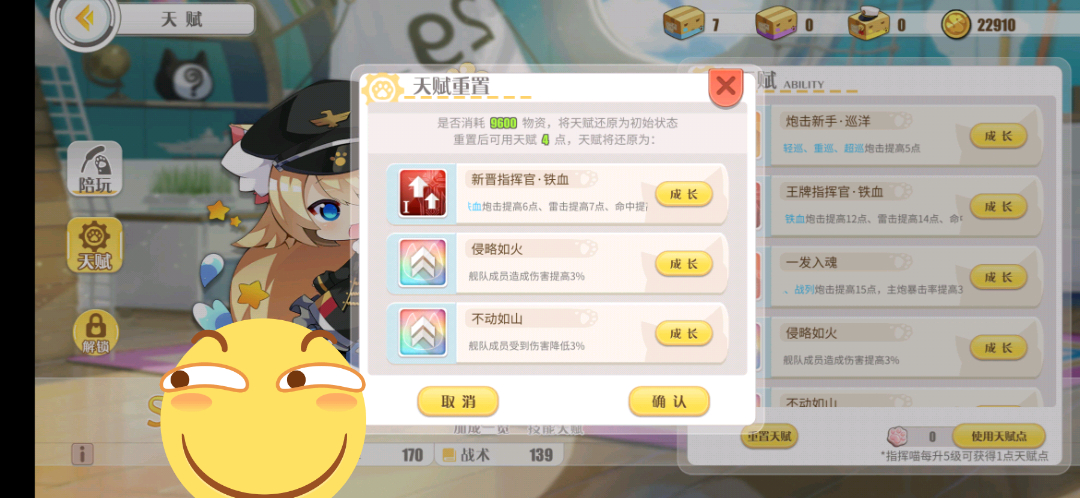Click the gold coin currency icon
The height and width of the screenshot is (498, 1080).
tap(956, 25)
